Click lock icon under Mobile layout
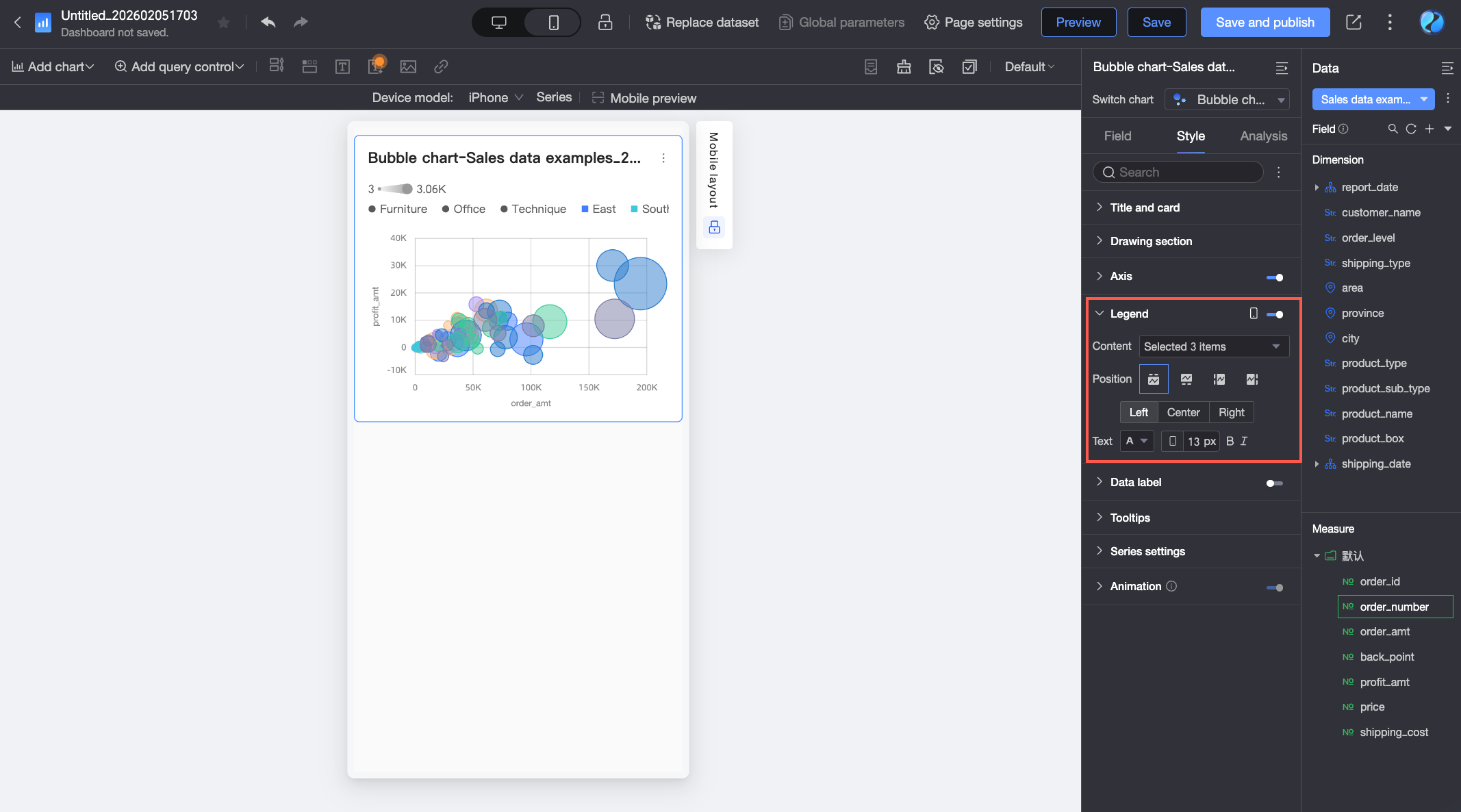The image size is (1461, 812). [714, 227]
